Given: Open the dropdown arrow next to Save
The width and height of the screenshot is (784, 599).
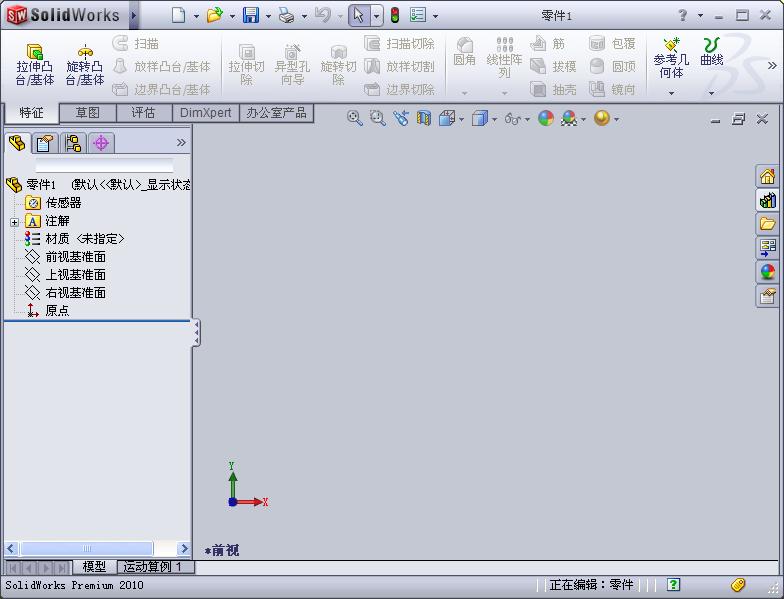Looking at the screenshot, I should coord(268,16).
